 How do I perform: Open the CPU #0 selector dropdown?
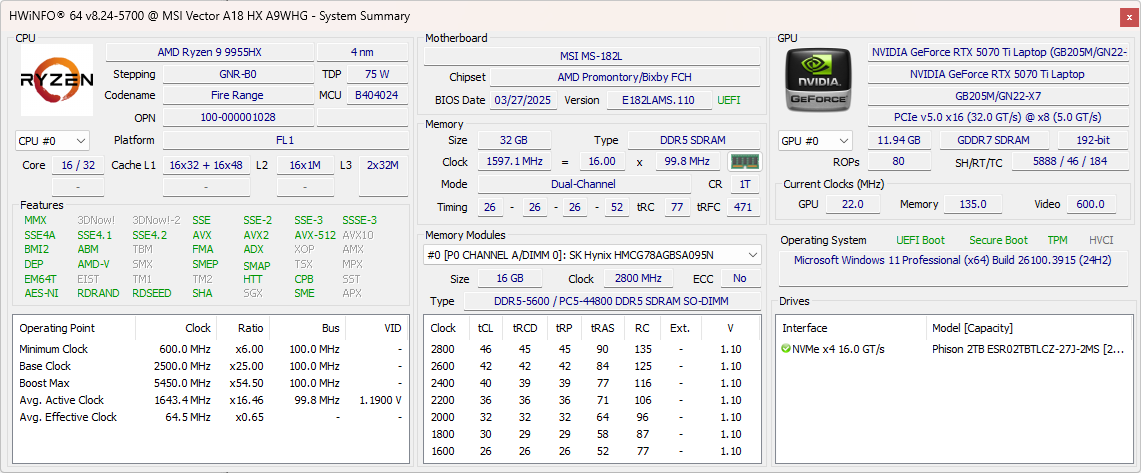click(x=52, y=141)
